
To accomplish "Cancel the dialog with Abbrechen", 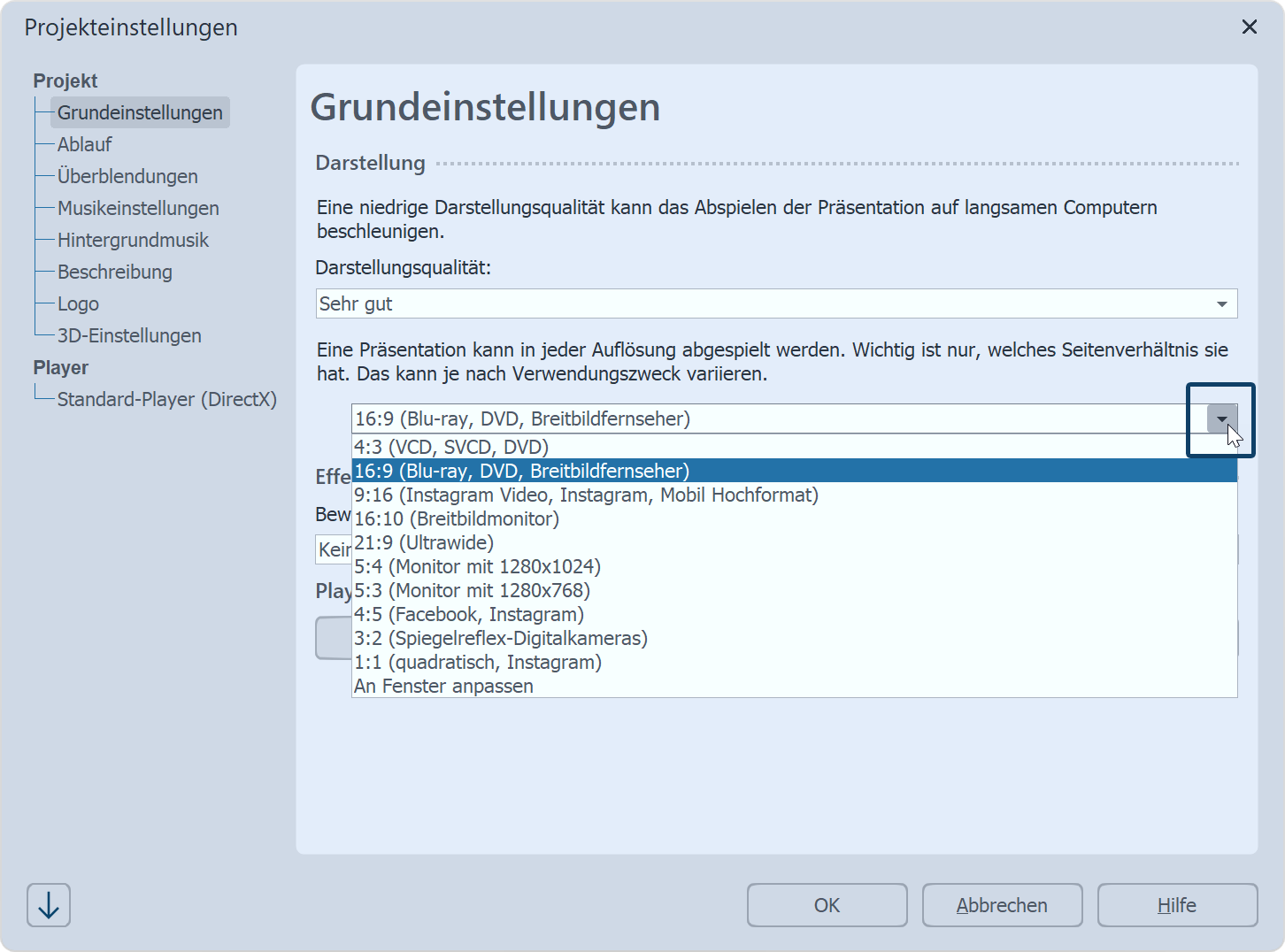I will click(x=1002, y=905).
